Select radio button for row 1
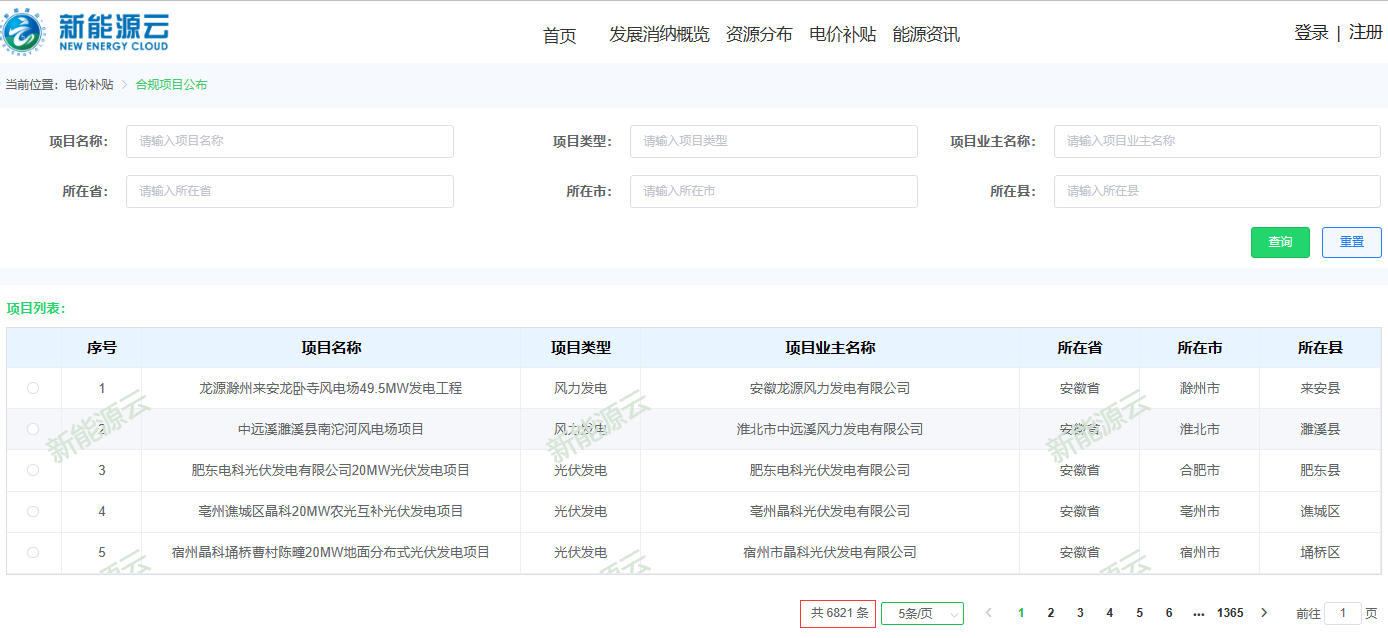1388x638 pixels. click(33, 388)
